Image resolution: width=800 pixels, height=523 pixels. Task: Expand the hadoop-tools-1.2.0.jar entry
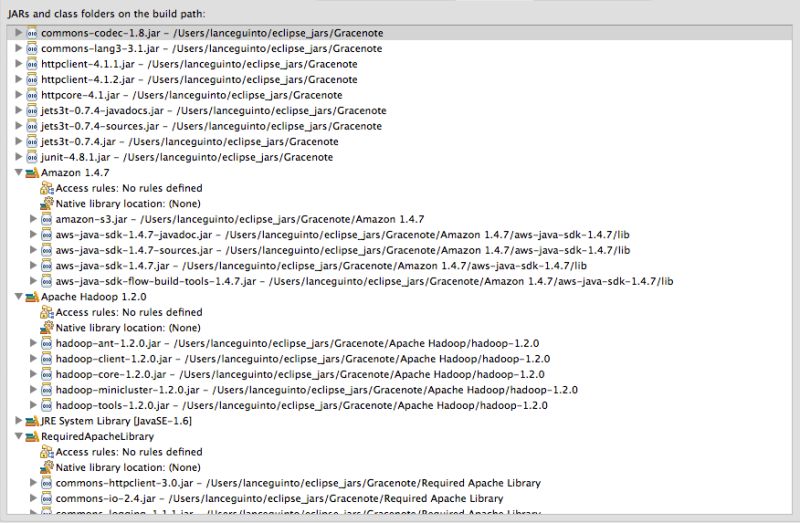click(33, 405)
